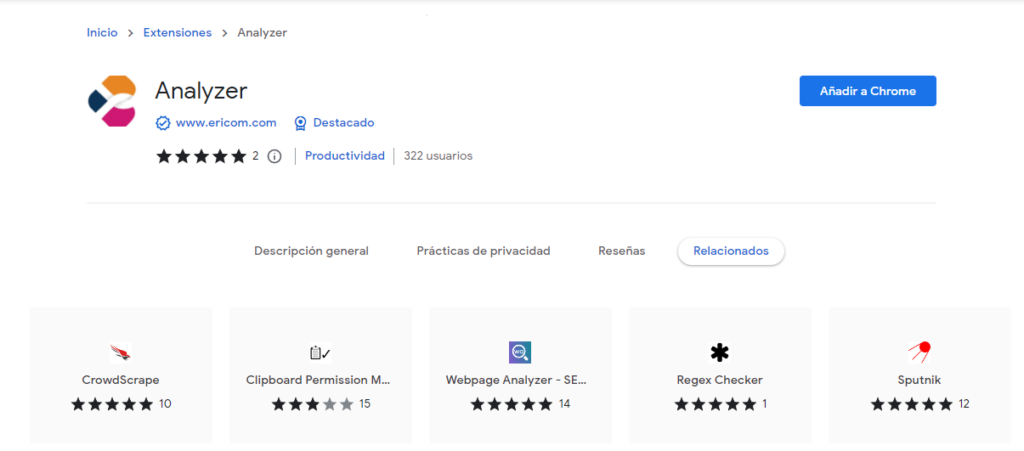The height and width of the screenshot is (451, 1024).
Task: Go to the Inicio breadcrumb link
Action: tap(103, 33)
